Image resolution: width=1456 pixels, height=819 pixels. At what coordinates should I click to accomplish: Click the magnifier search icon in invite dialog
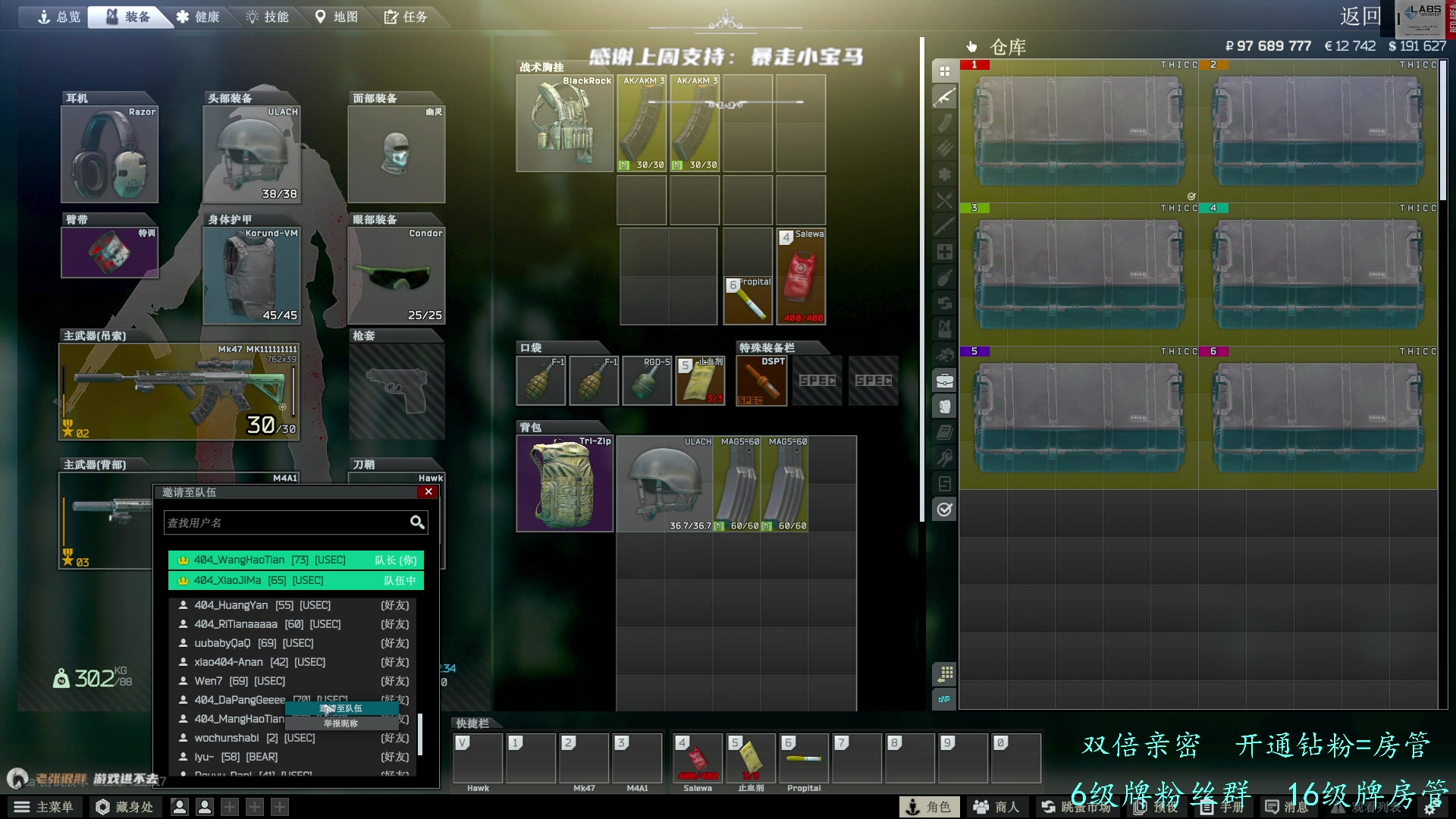(417, 522)
